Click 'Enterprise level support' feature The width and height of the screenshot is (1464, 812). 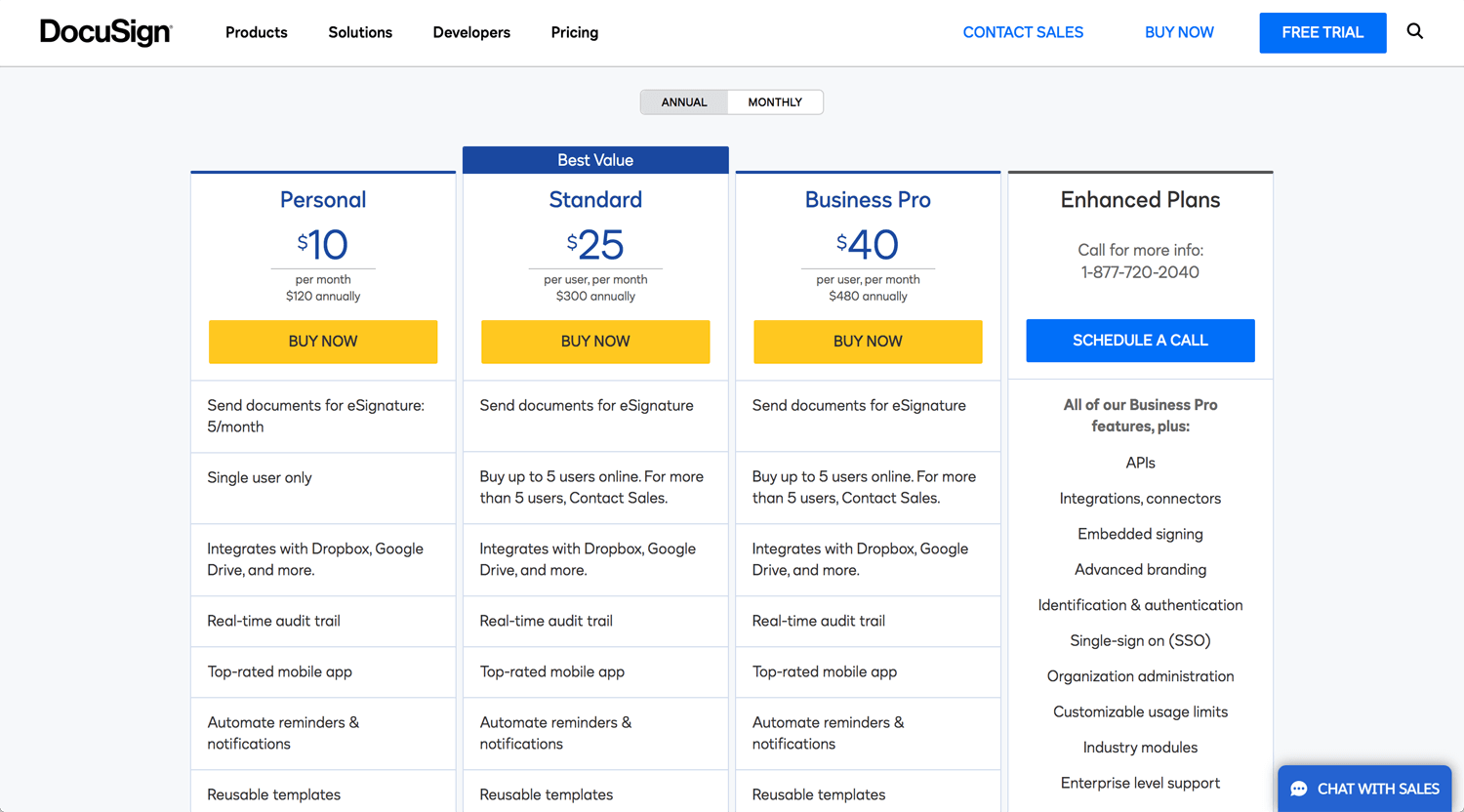(x=1140, y=784)
